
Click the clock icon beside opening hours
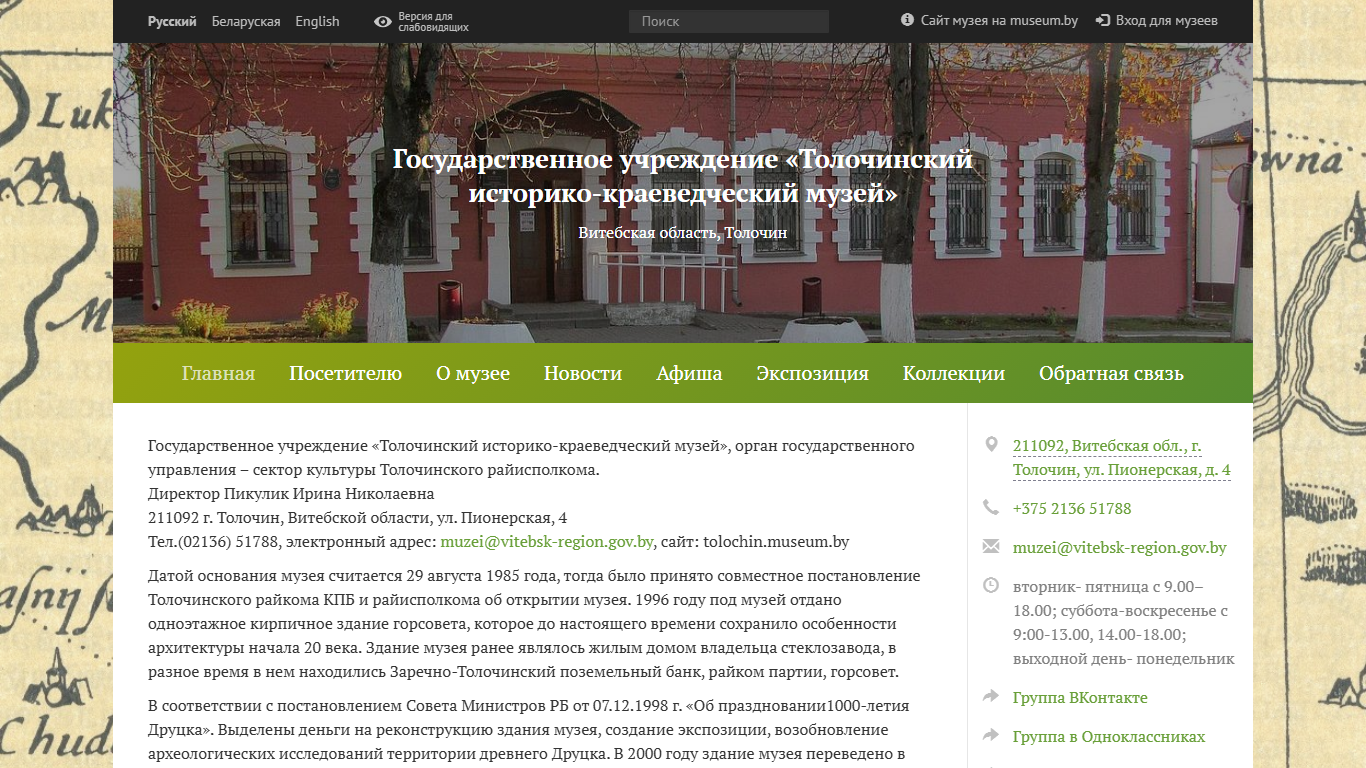point(991,585)
